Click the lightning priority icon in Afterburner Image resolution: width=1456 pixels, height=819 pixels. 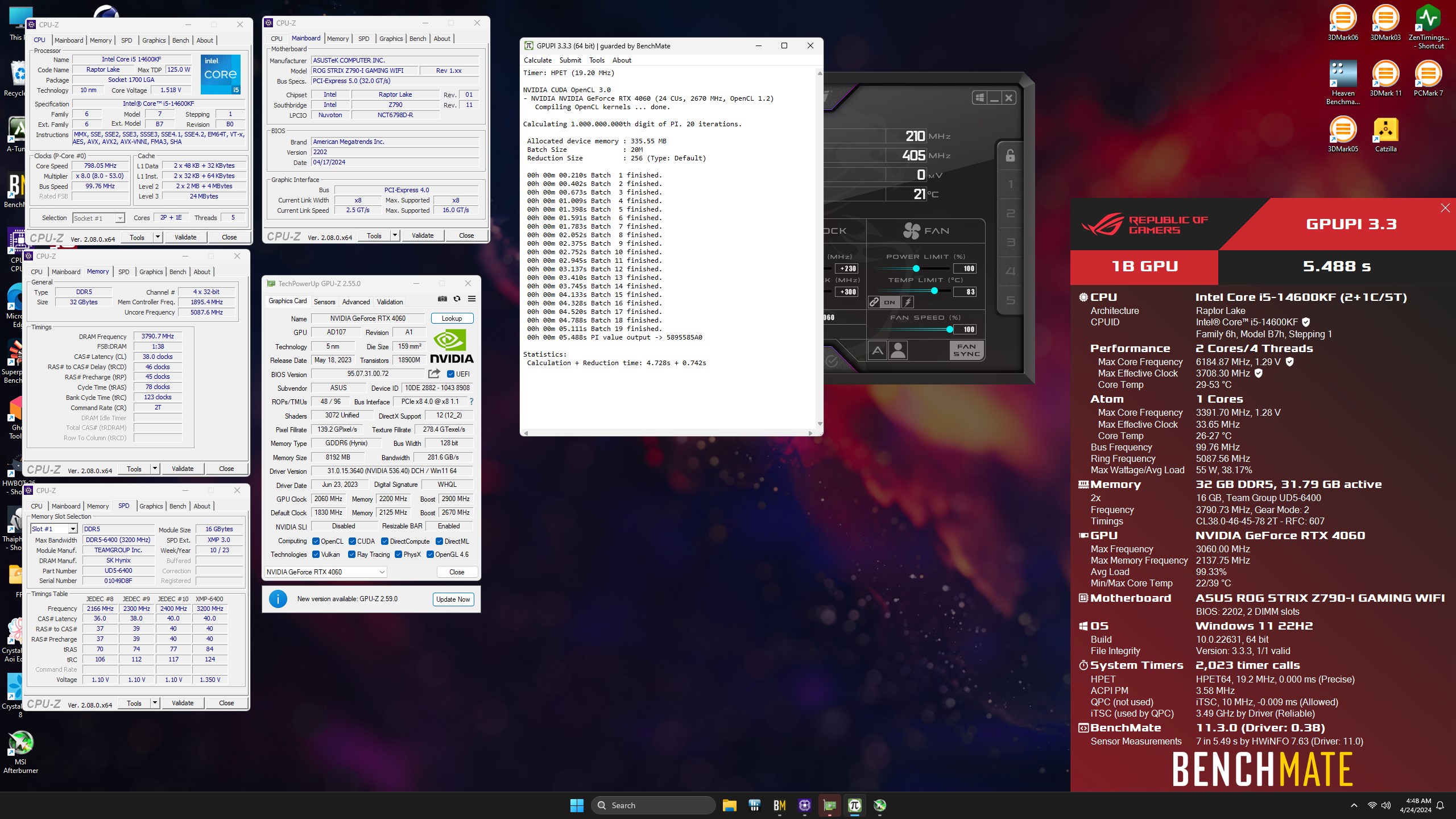click(908, 302)
